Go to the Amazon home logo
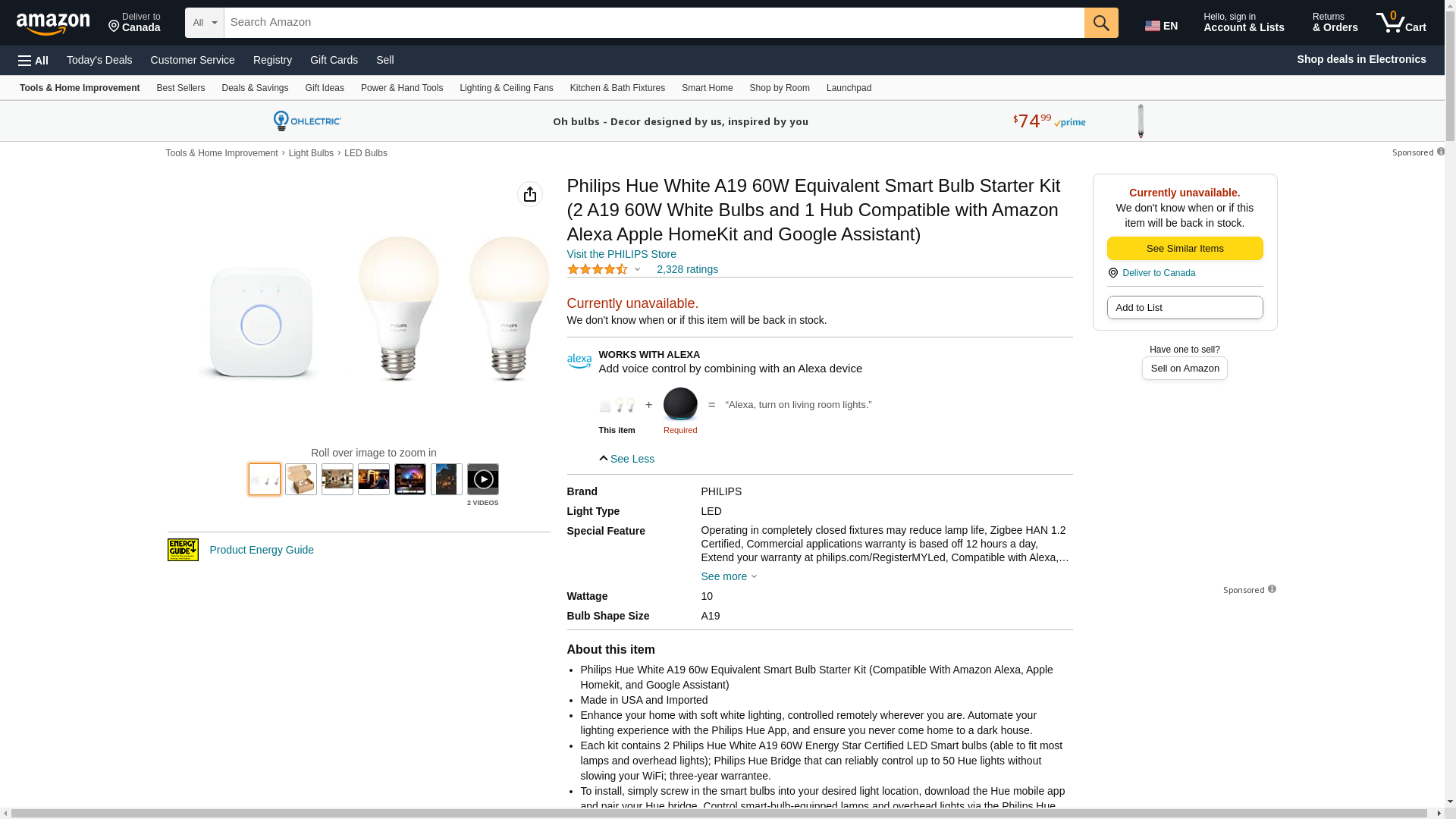The height and width of the screenshot is (819, 1456). (53, 24)
